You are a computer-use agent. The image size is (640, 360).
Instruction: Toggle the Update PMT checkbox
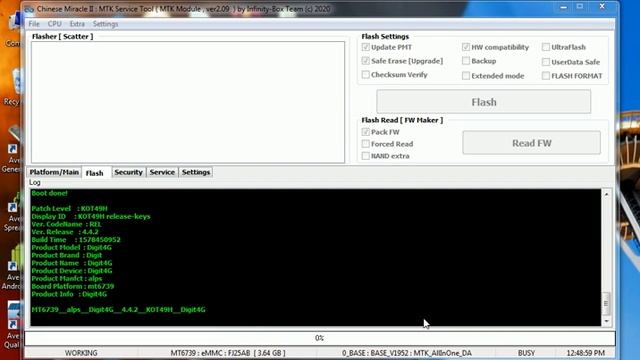366,47
